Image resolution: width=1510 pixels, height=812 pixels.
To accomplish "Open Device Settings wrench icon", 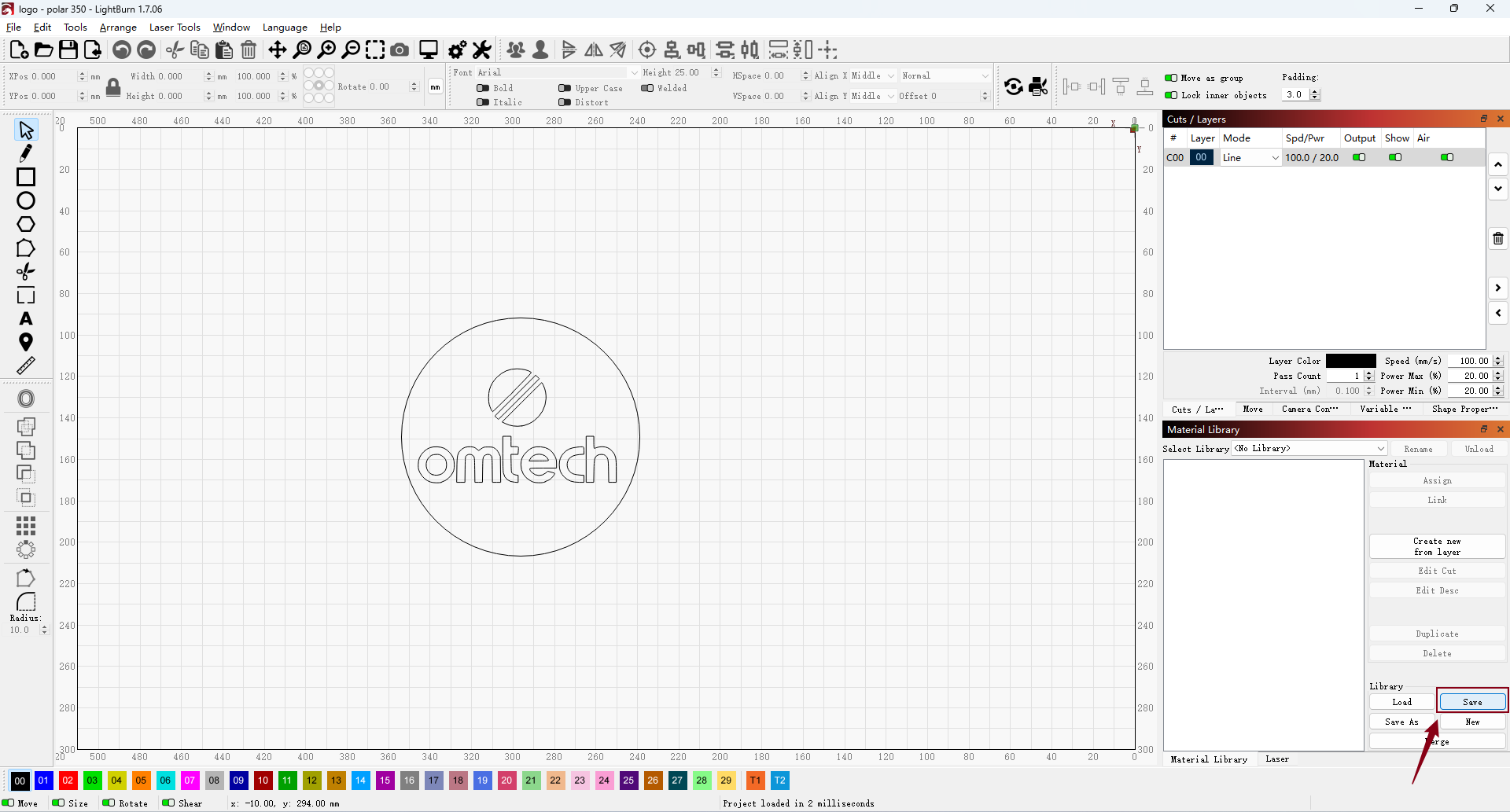I will click(x=482, y=50).
